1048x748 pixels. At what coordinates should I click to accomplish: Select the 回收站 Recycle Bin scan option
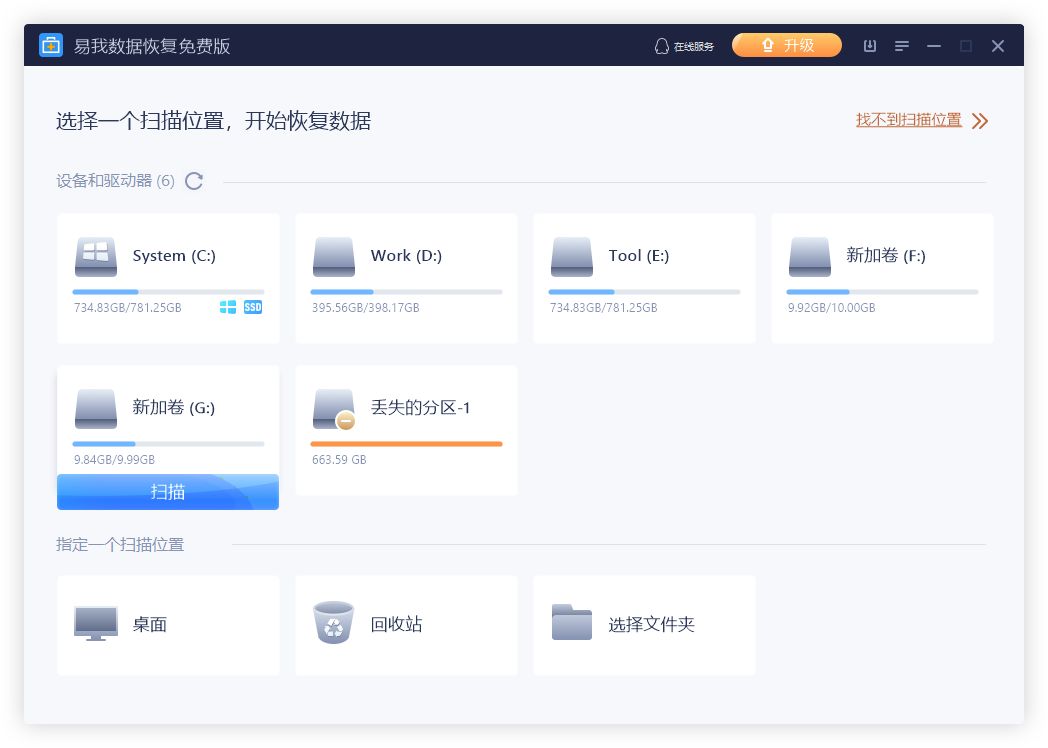[x=406, y=623]
